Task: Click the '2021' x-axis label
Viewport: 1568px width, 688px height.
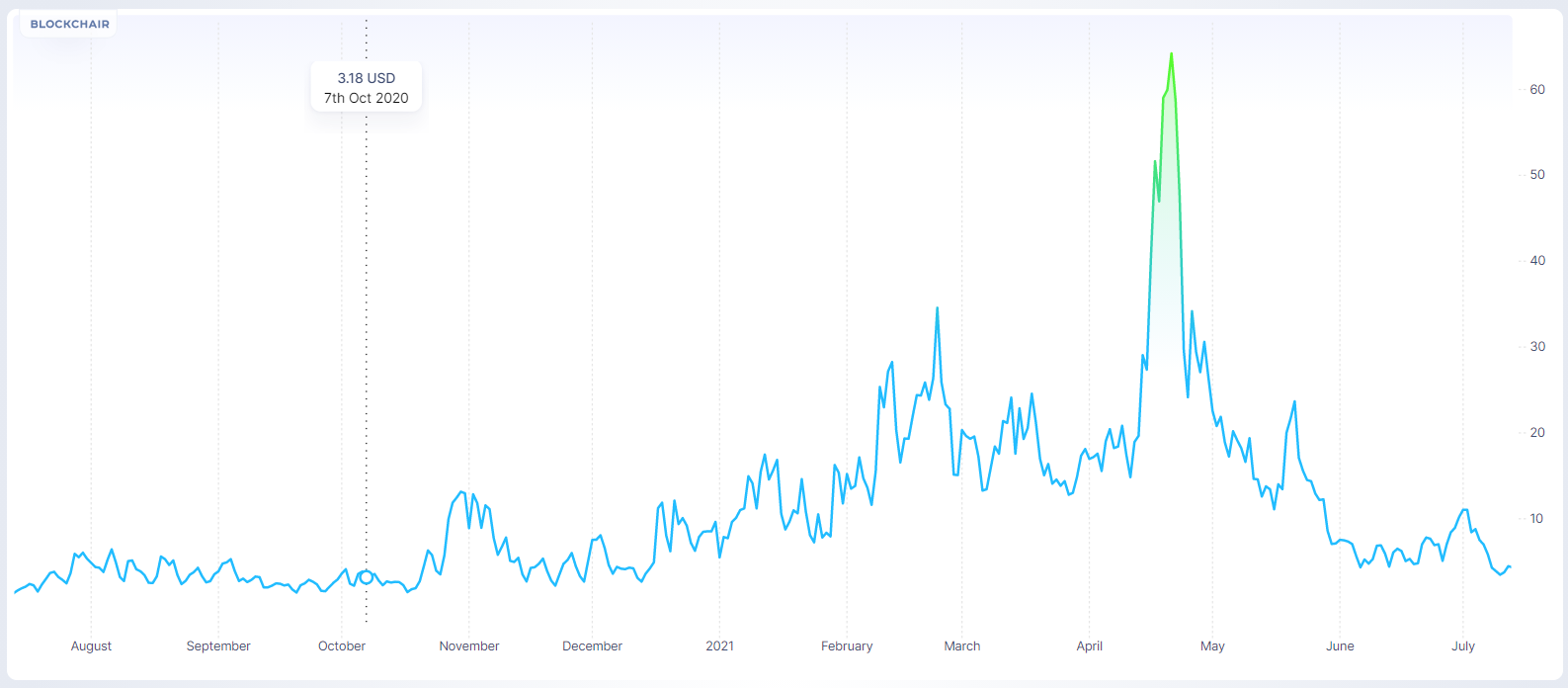Action: point(720,646)
